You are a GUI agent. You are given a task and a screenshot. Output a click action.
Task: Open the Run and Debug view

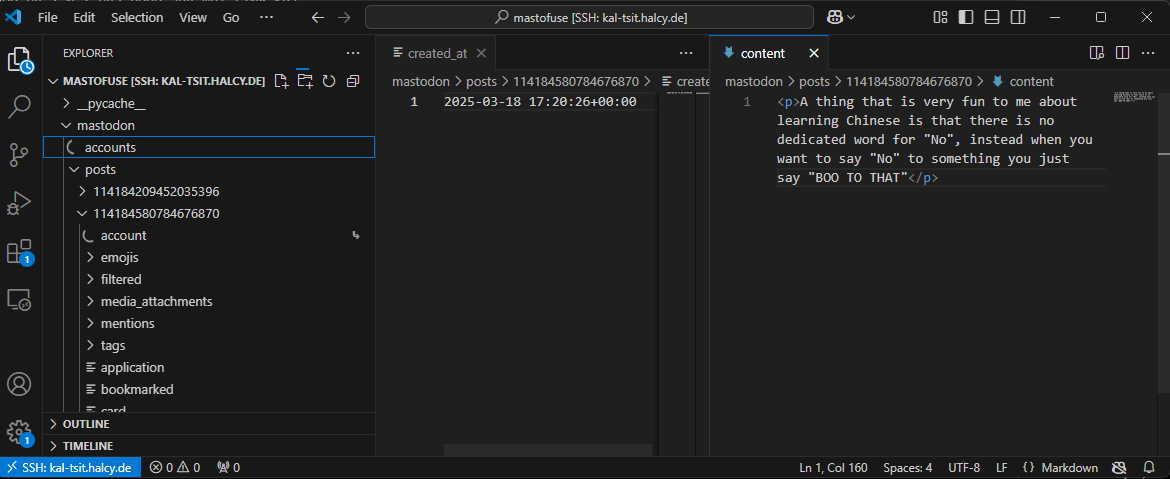(x=20, y=203)
